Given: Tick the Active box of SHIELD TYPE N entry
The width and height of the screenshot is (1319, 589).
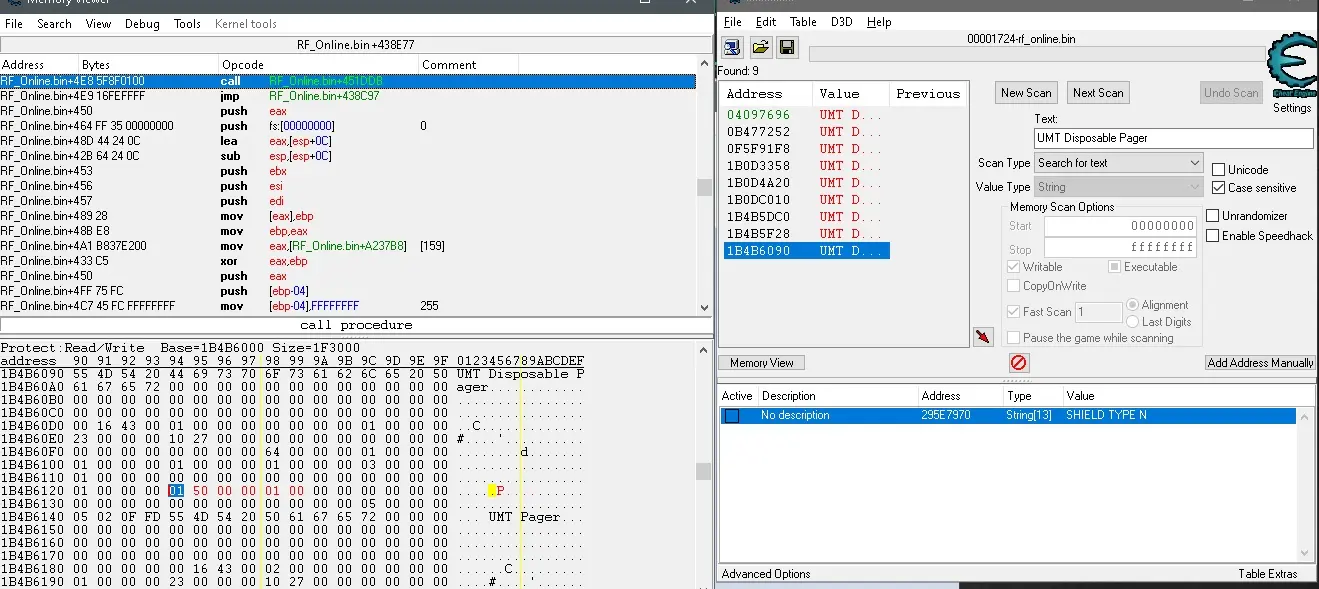Looking at the screenshot, I should tap(732, 416).
